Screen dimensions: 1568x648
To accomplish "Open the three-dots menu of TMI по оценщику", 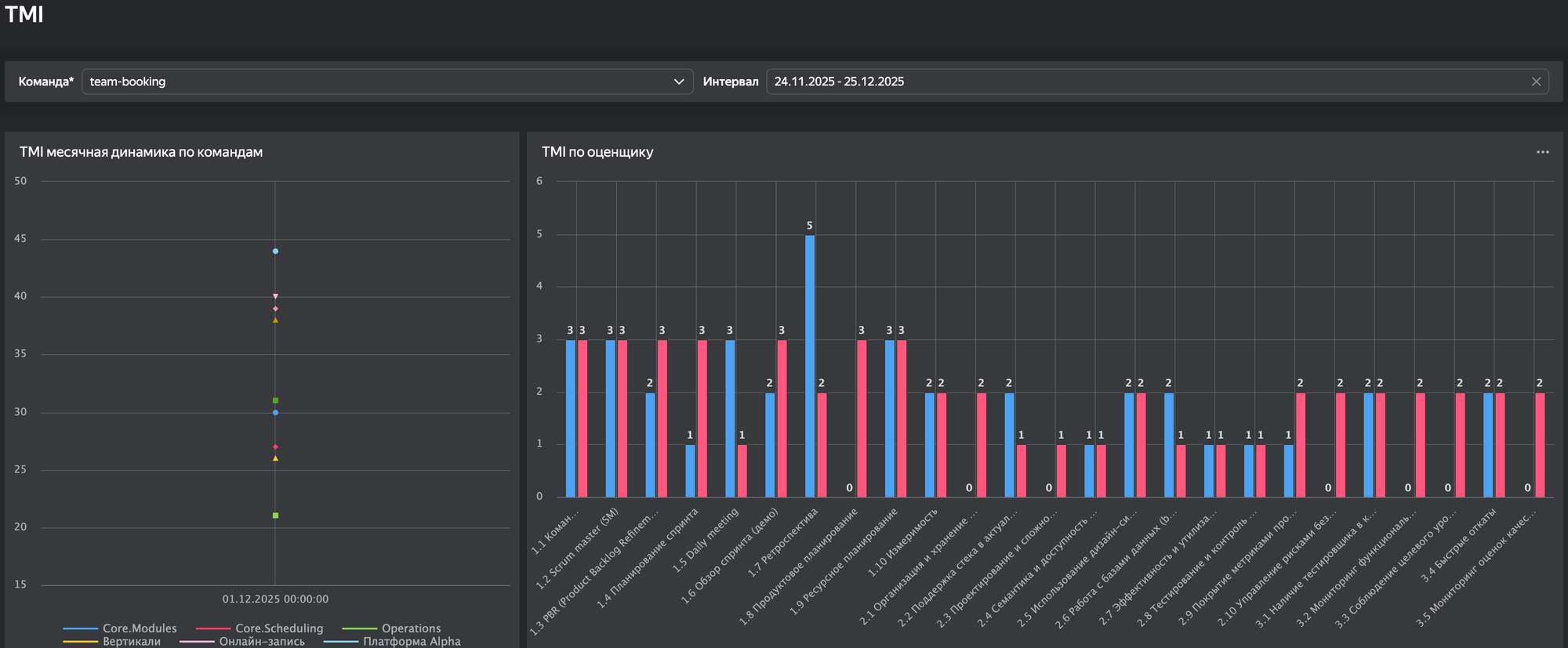I will [x=1542, y=152].
